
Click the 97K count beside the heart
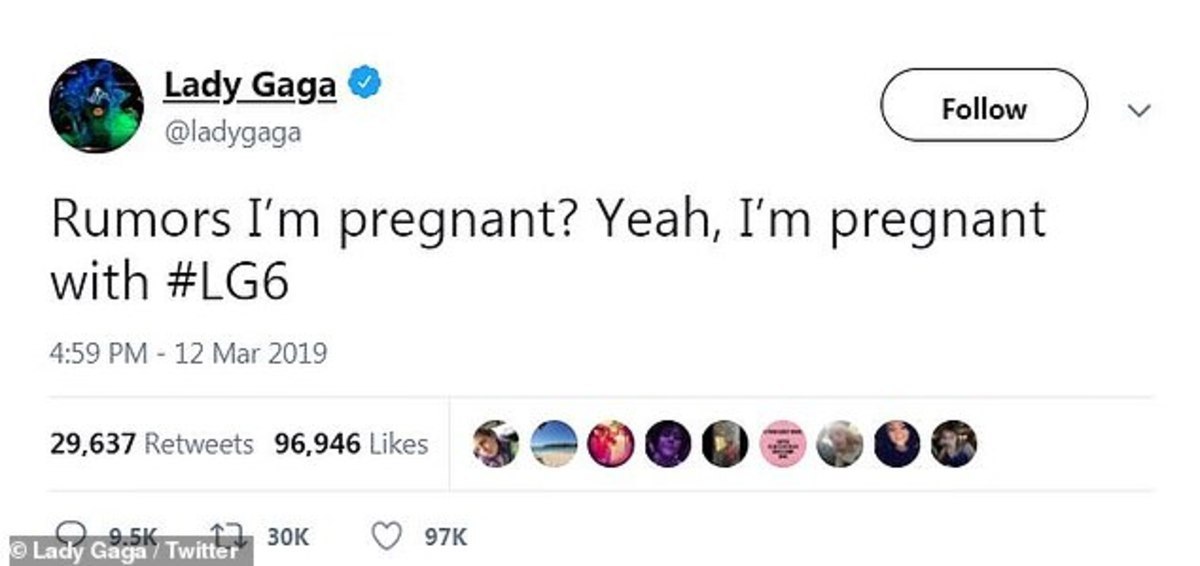[445, 537]
